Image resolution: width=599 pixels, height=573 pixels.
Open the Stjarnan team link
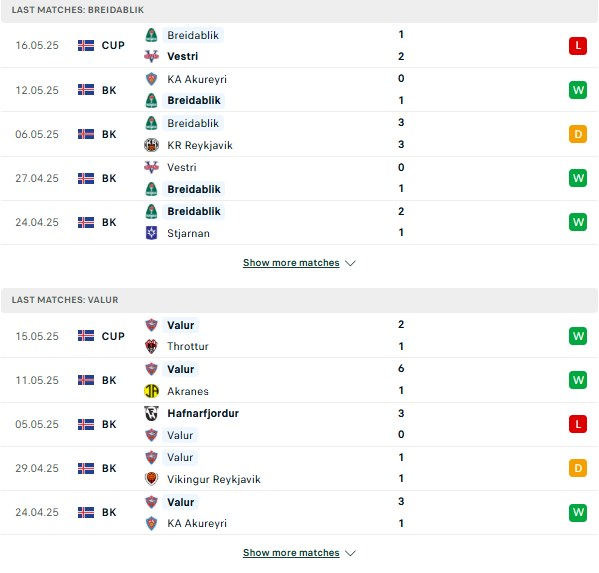[188, 233]
